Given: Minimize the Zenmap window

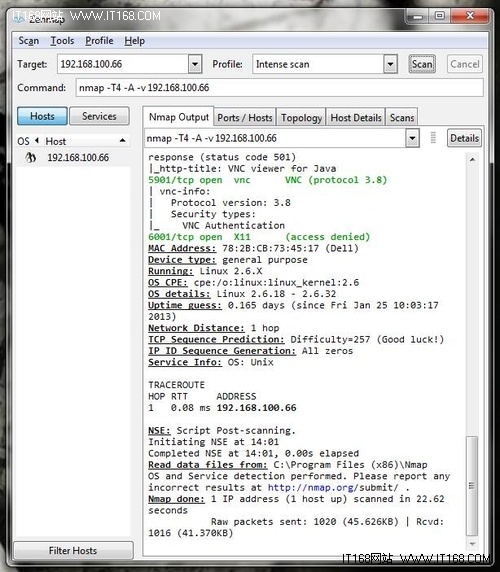Looking at the screenshot, I should 417,16.
